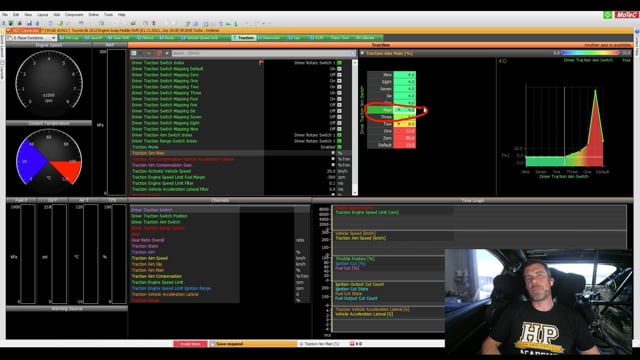This screenshot has height=360, width=640.
Task: Select the Two yellow table cell
Action: click(x=404, y=124)
